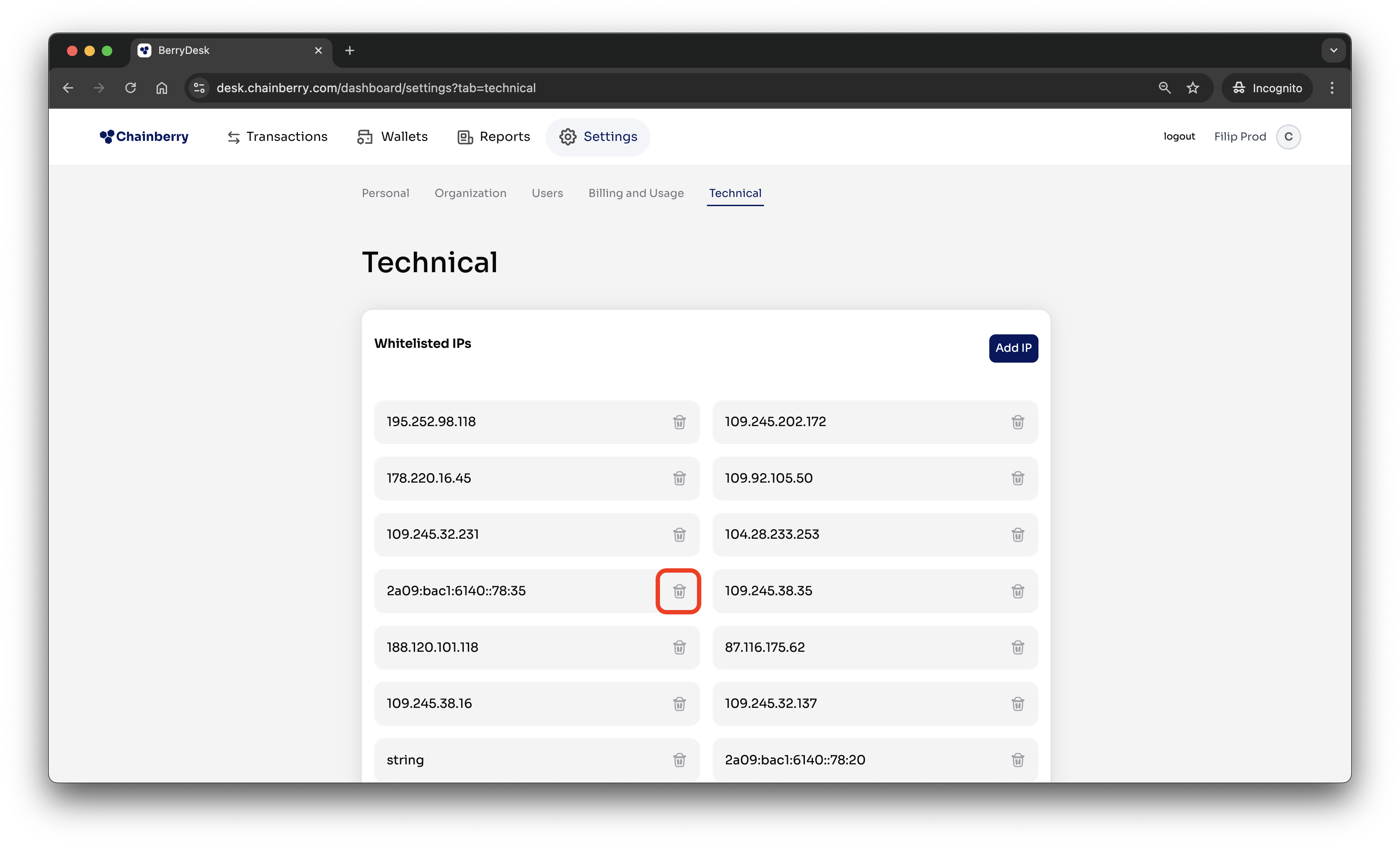Click the Chainberry logo
This screenshot has height=847, width=1400.
coord(144,137)
